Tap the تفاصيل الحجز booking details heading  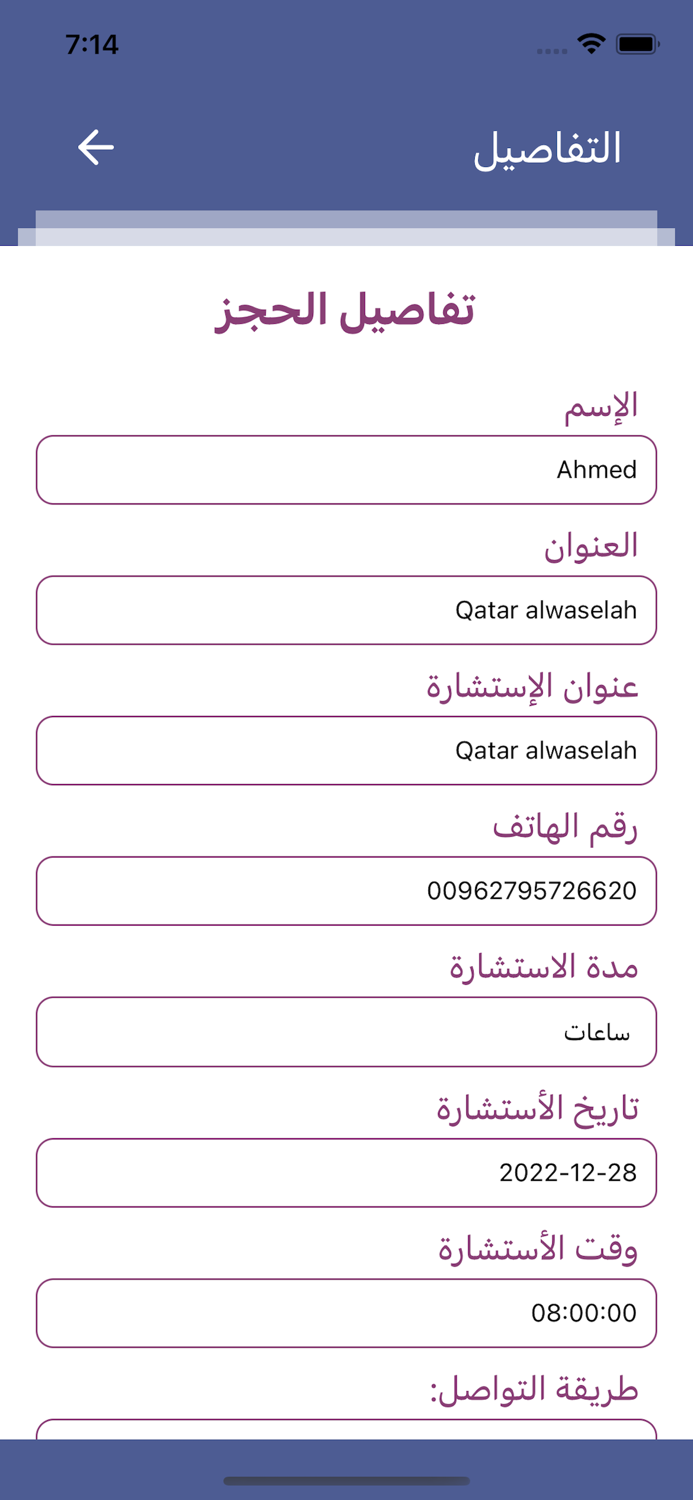tap(346, 311)
